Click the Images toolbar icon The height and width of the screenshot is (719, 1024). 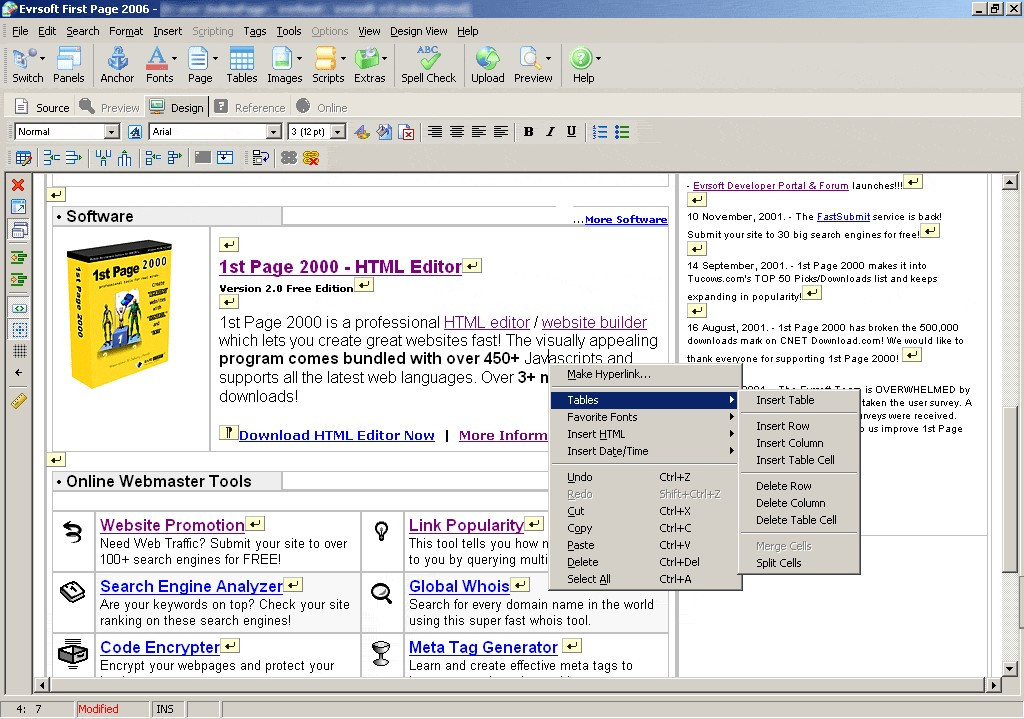(281, 59)
